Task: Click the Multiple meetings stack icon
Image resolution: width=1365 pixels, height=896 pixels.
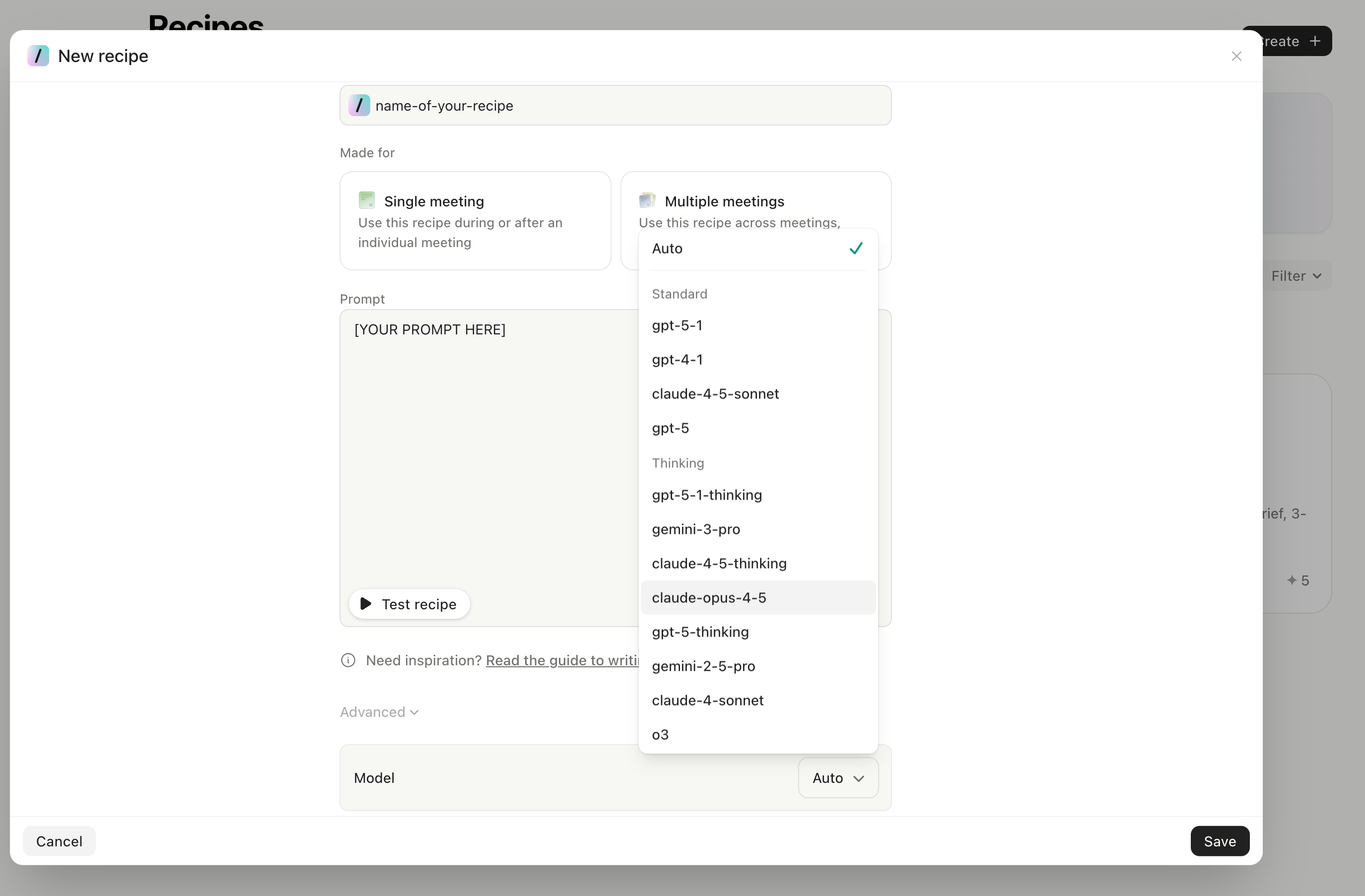Action: tap(647, 200)
